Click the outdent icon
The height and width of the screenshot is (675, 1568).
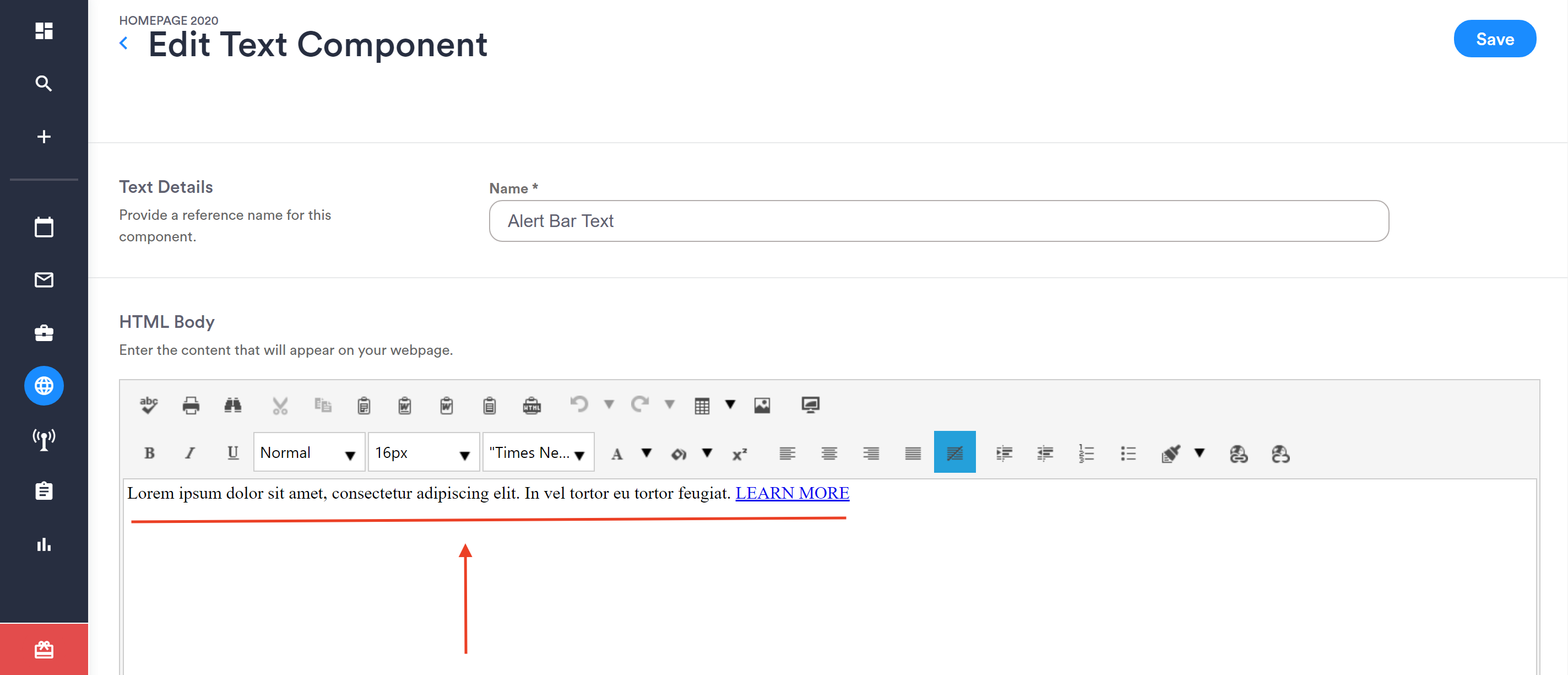[x=1045, y=454]
